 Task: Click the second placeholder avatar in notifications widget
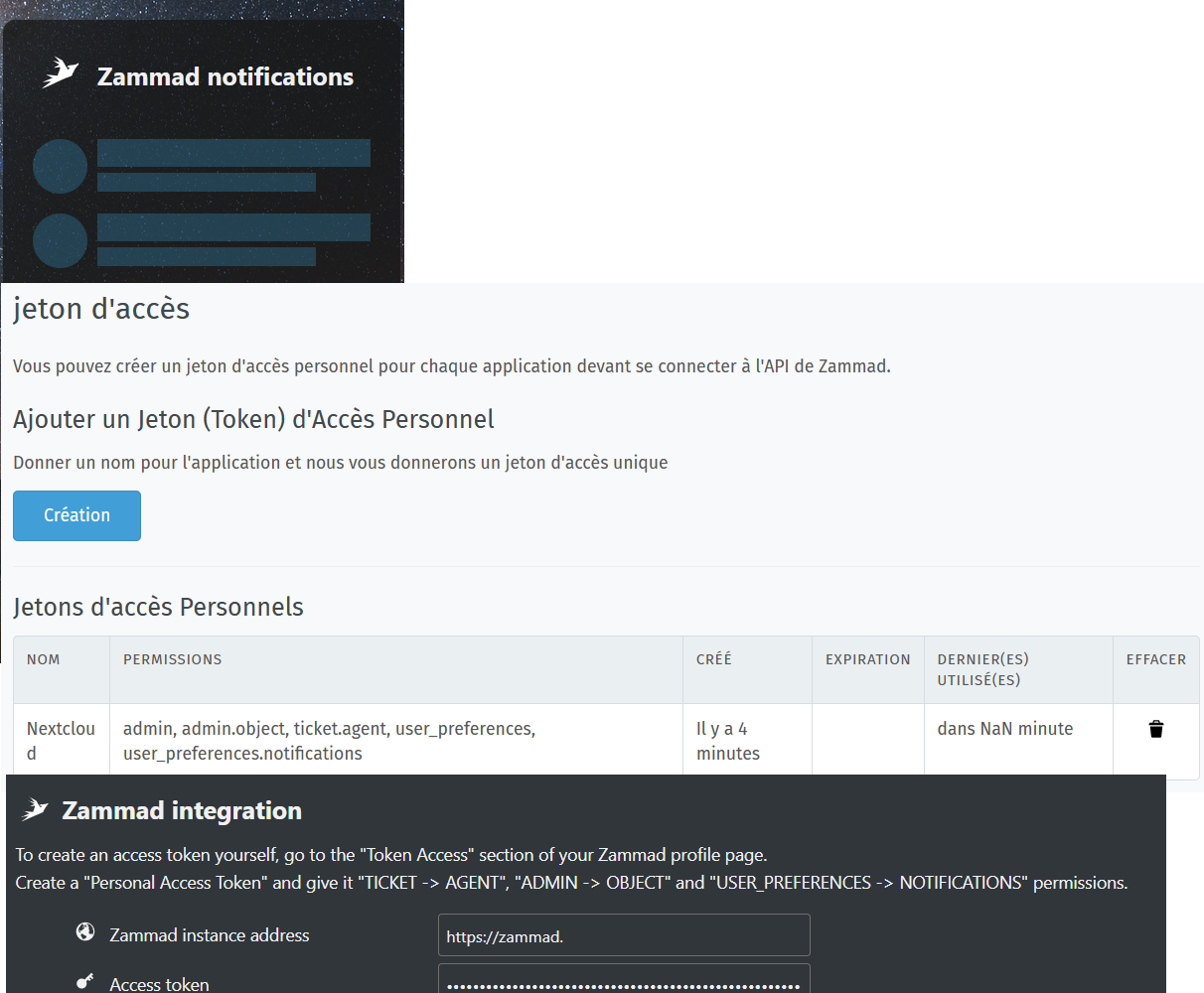[x=61, y=240]
